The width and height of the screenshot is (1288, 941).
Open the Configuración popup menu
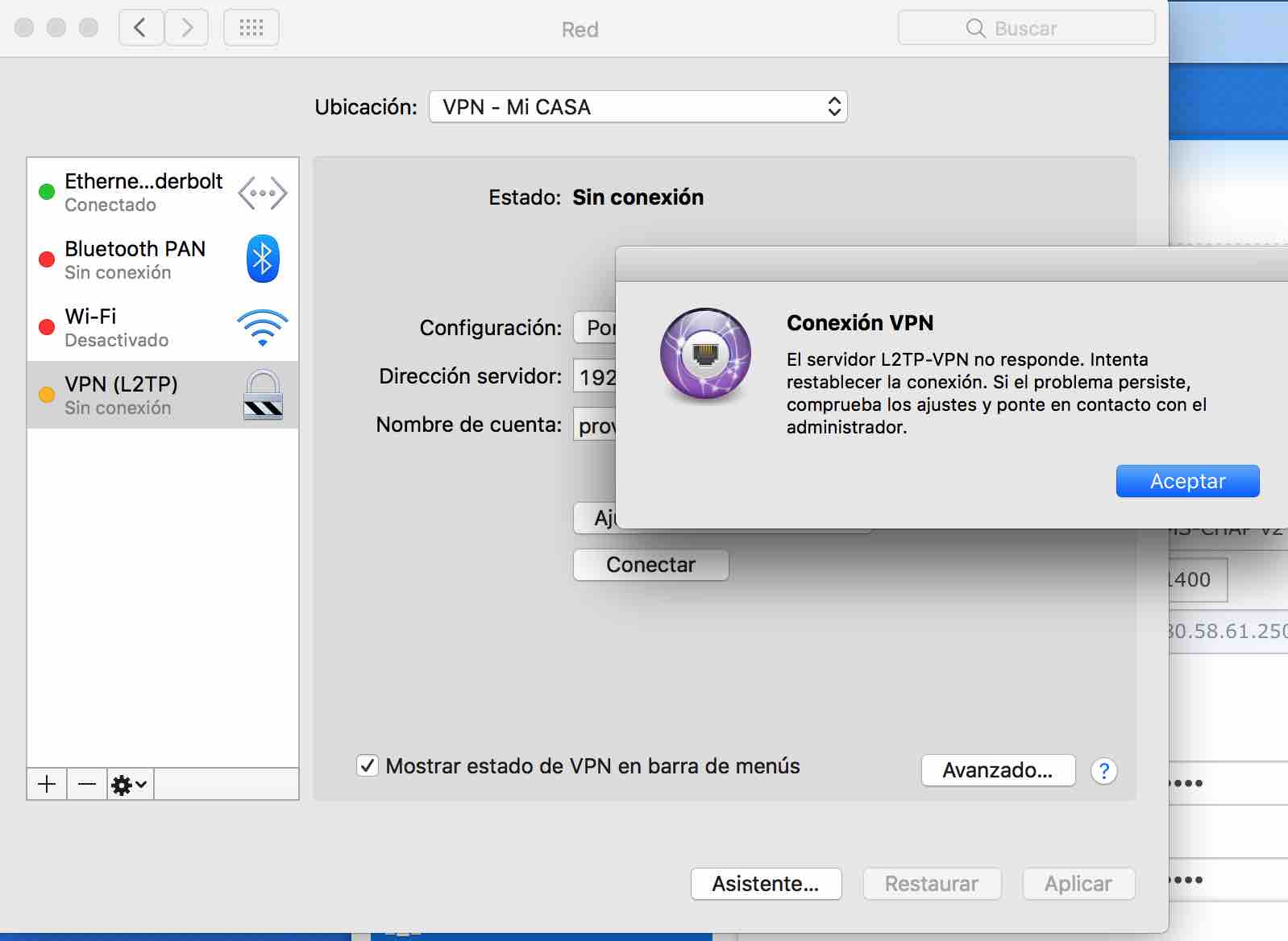pyautogui.click(x=595, y=328)
